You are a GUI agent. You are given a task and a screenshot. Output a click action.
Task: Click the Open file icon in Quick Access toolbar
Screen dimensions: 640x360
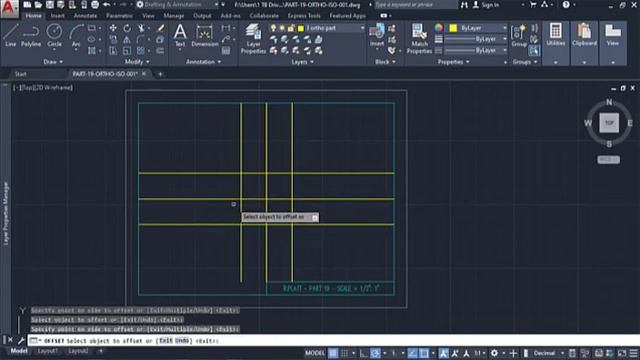point(38,5)
